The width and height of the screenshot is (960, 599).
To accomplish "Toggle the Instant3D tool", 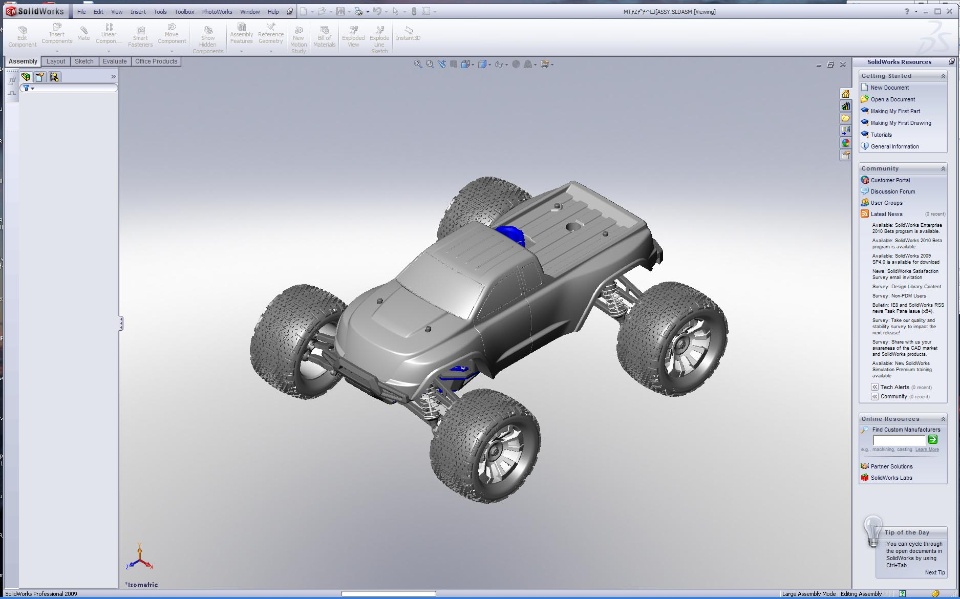I will point(408,34).
